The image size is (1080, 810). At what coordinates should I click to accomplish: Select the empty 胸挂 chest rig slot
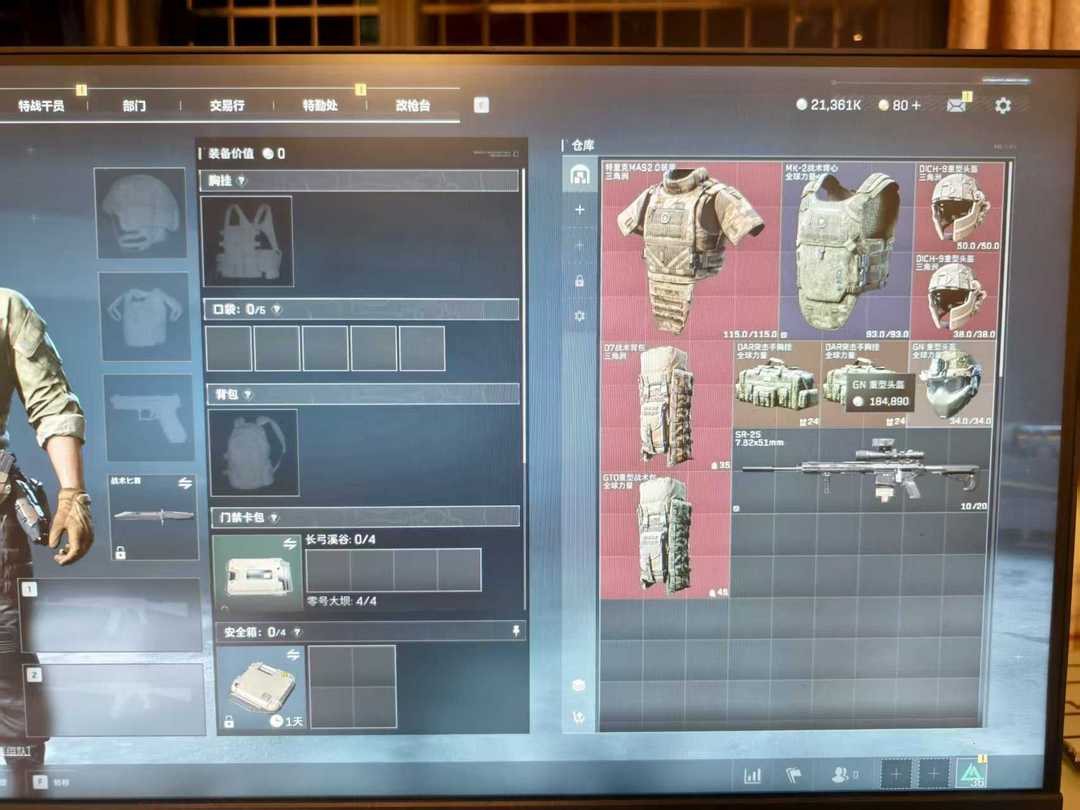(247, 241)
